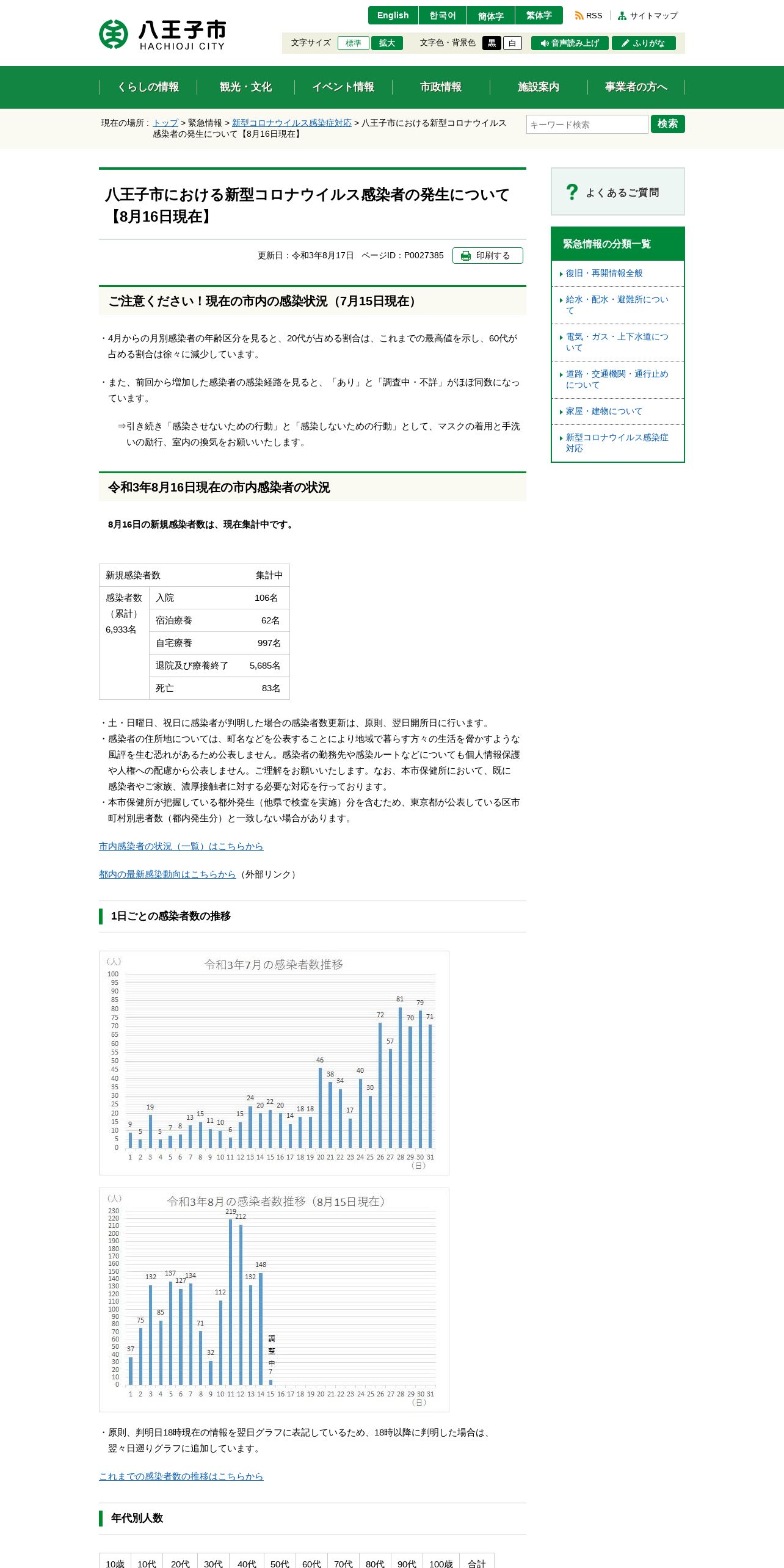Open the RSS feed icon link
Image resolution: width=784 pixels, height=1568 pixels.
click(588, 16)
